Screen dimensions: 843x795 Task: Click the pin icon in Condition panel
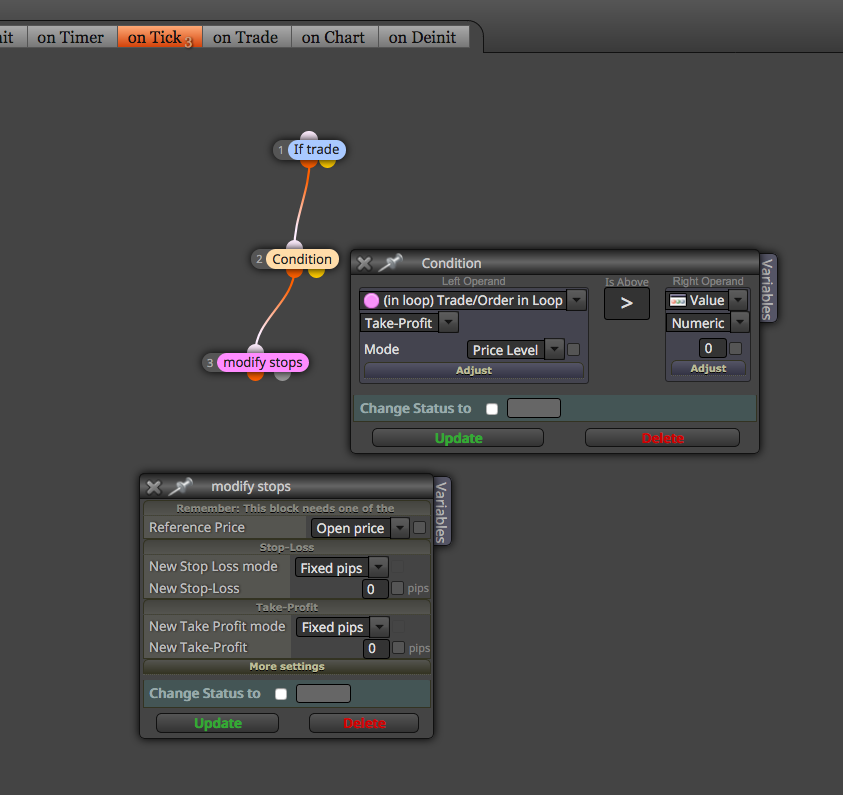pos(390,263)
